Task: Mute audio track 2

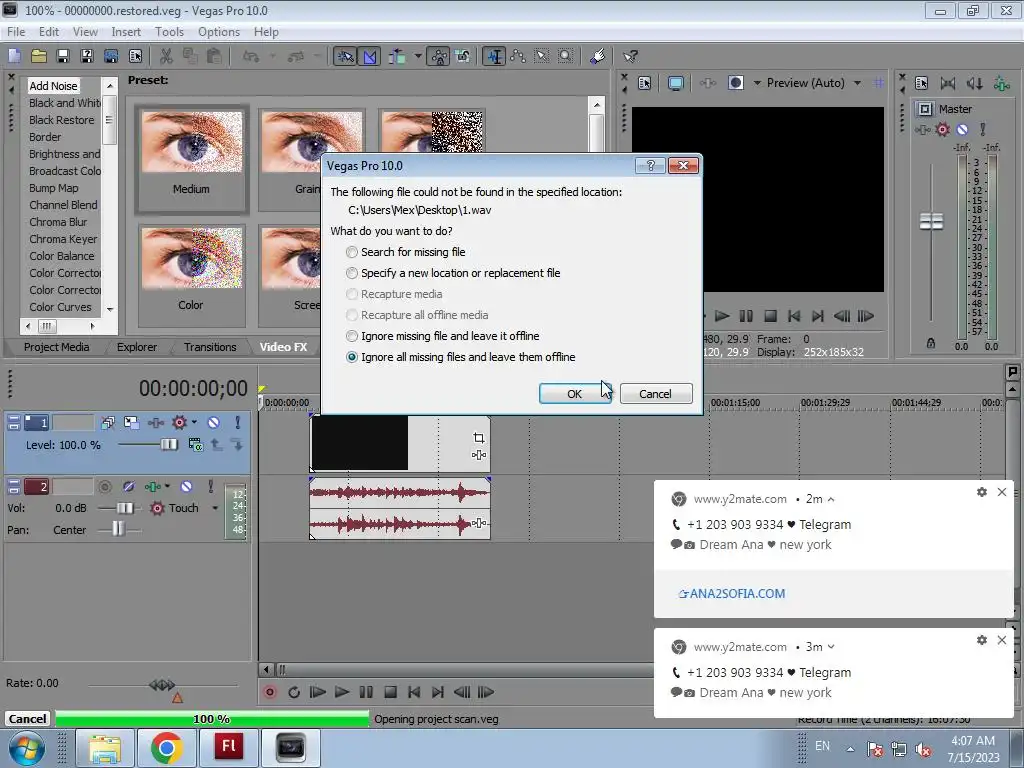Action: (187, 487)
